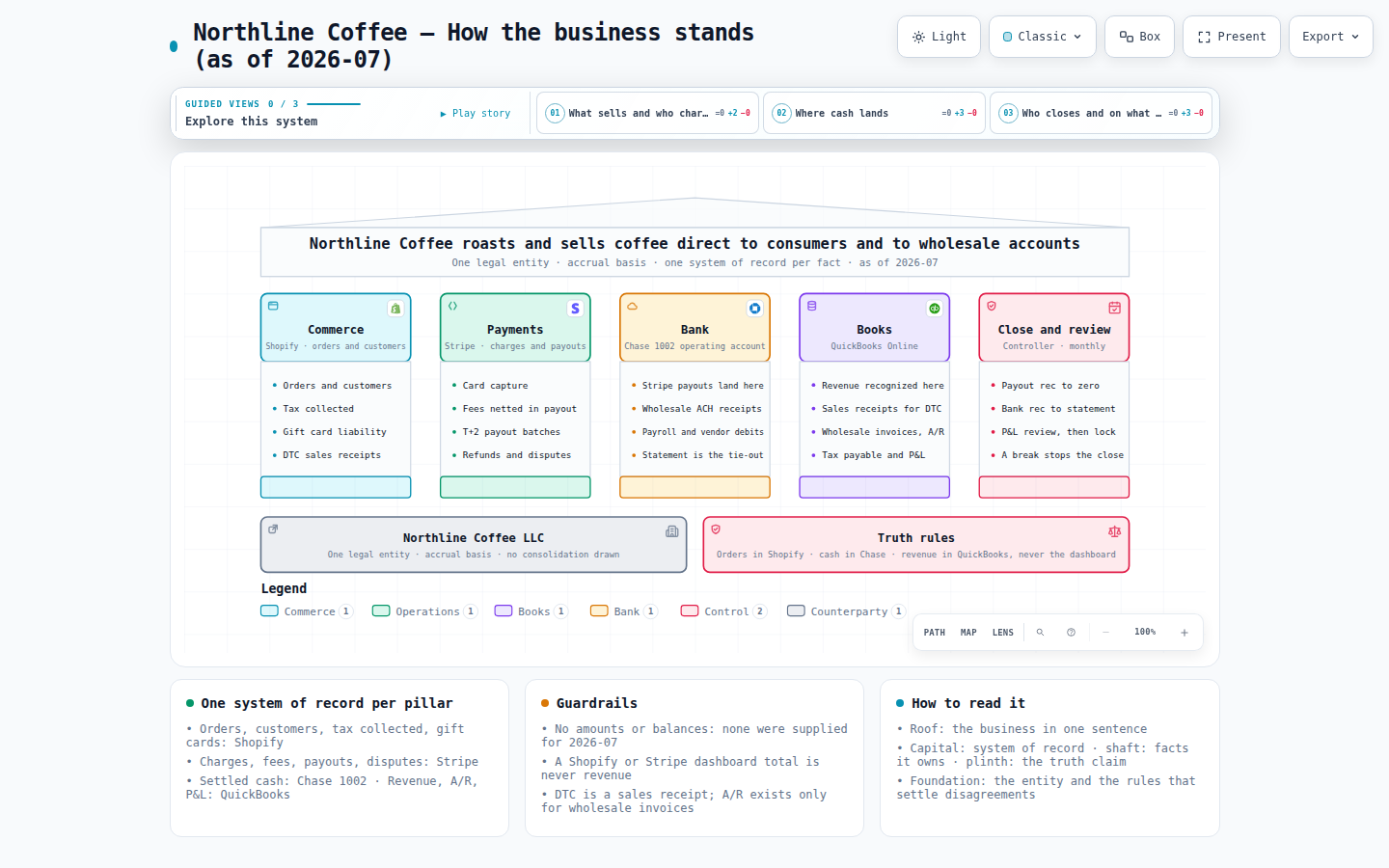Enter Present mode
1389x868 pixels.
1232,37
